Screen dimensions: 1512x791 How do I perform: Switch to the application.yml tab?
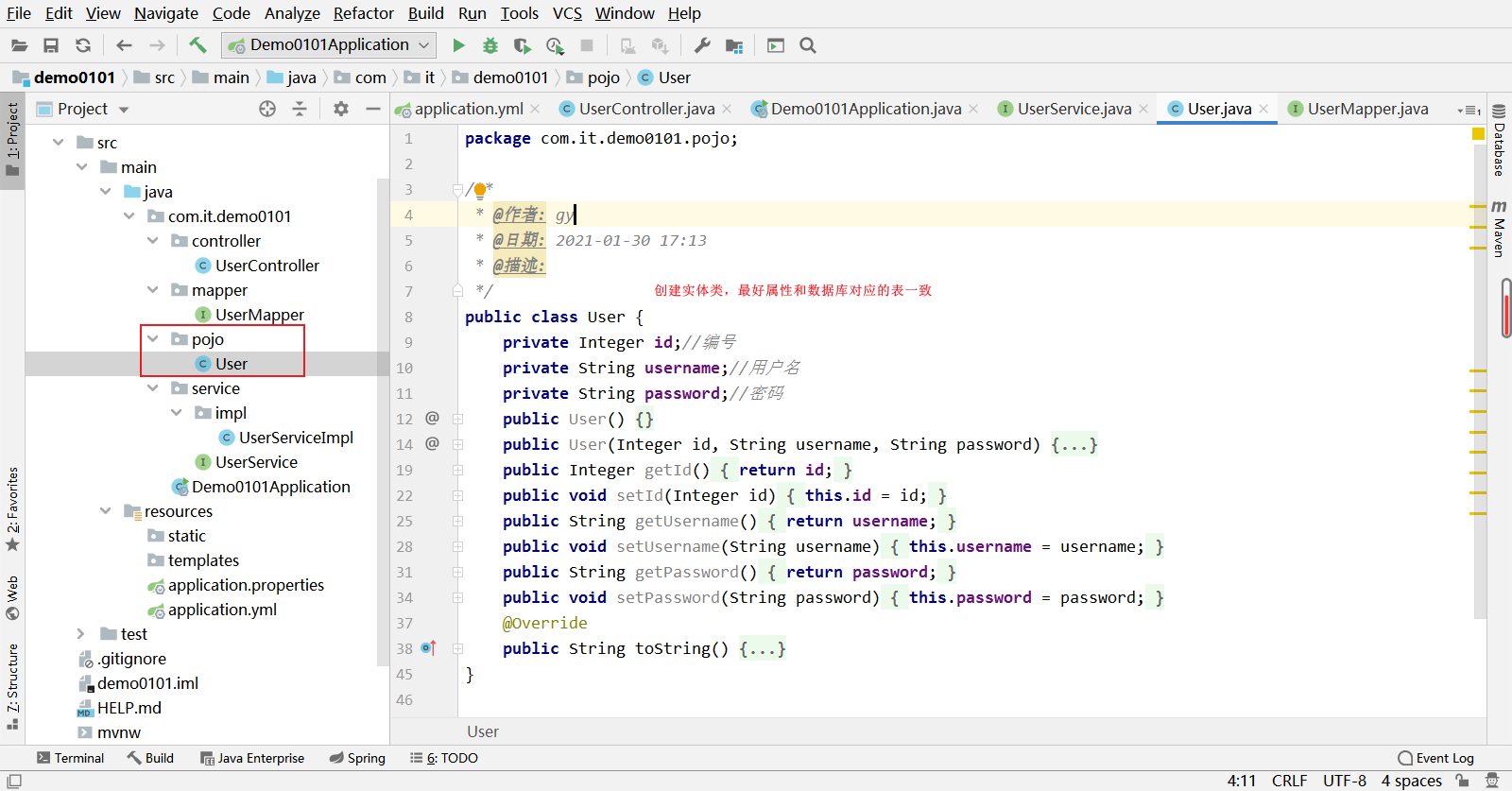point(468,109)
